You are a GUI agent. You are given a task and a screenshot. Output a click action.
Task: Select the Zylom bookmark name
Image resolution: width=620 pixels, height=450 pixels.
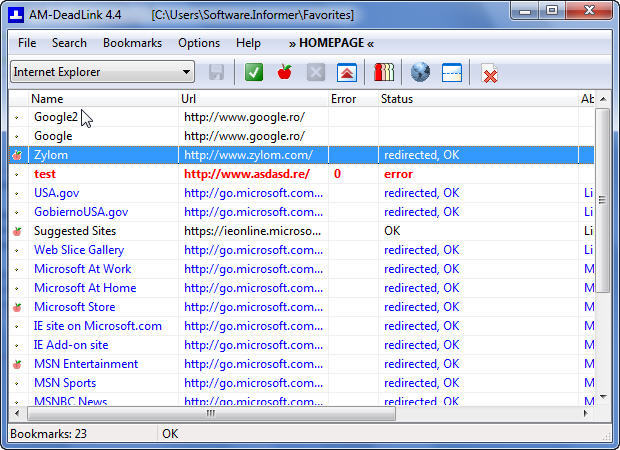[51, 155]
